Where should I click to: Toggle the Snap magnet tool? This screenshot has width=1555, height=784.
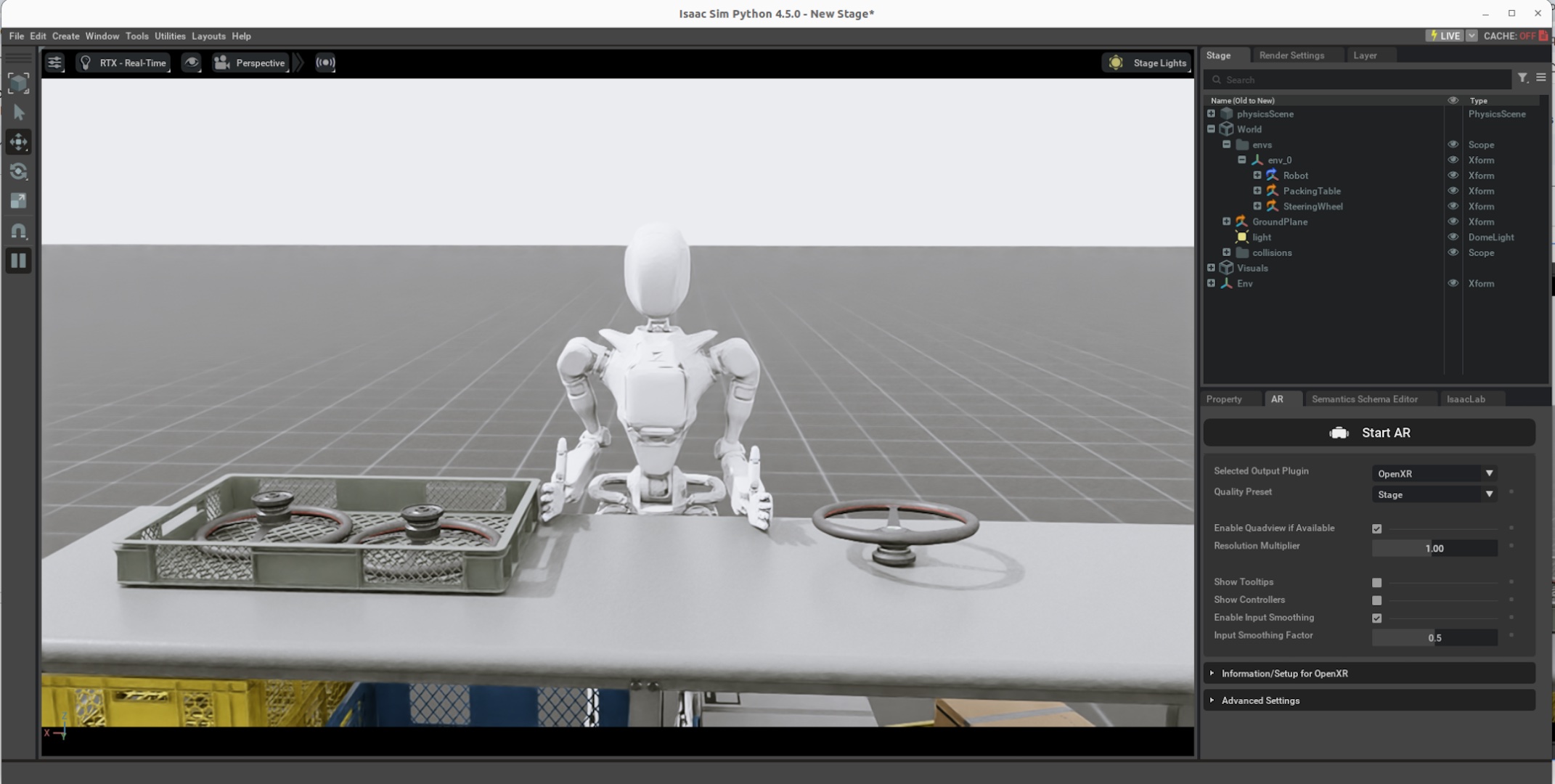point(19,231)
